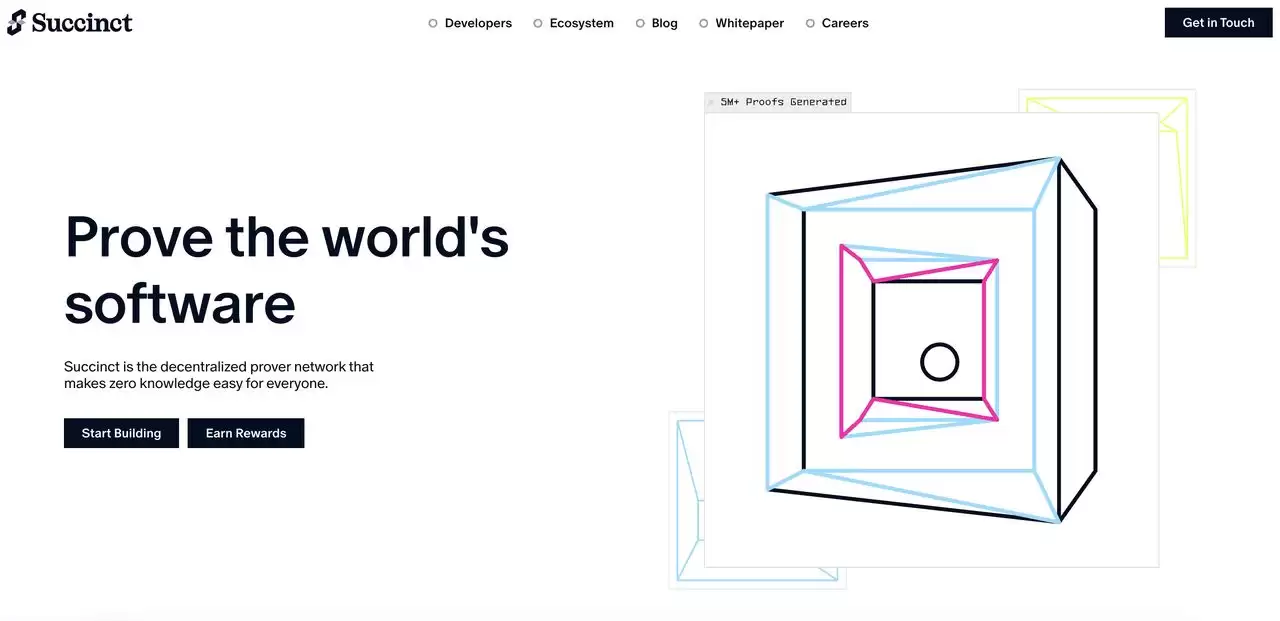Go to the Blog page
Viewport: 1280px width, 621px height.
[x=664, y=23]
